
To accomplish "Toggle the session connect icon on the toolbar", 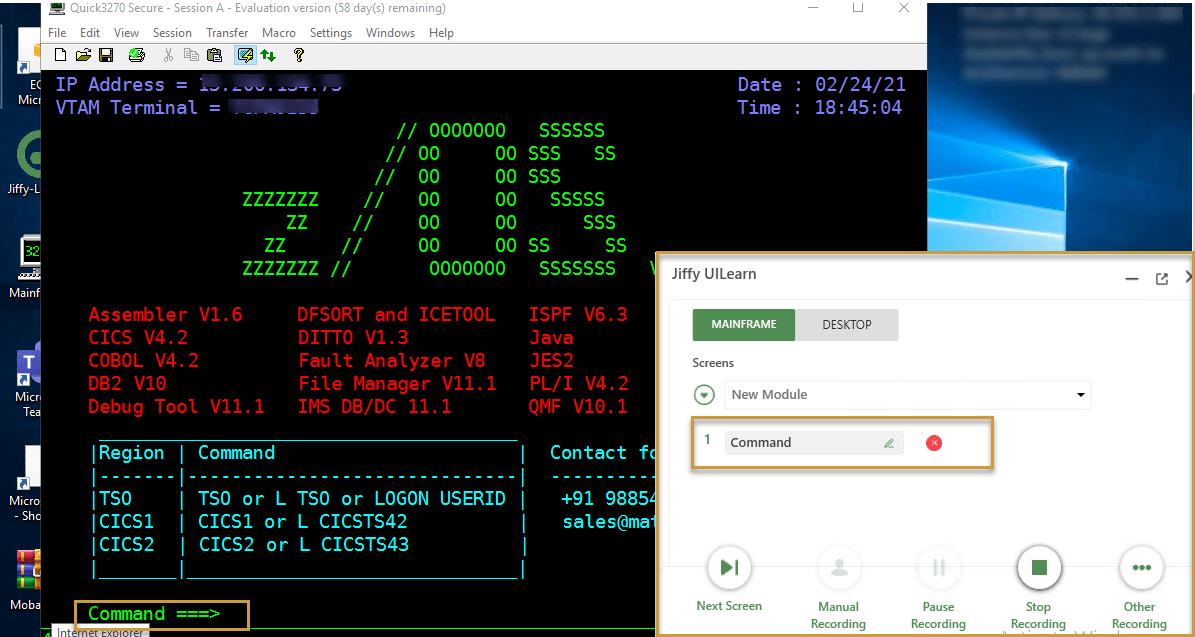I will (244, 55).
